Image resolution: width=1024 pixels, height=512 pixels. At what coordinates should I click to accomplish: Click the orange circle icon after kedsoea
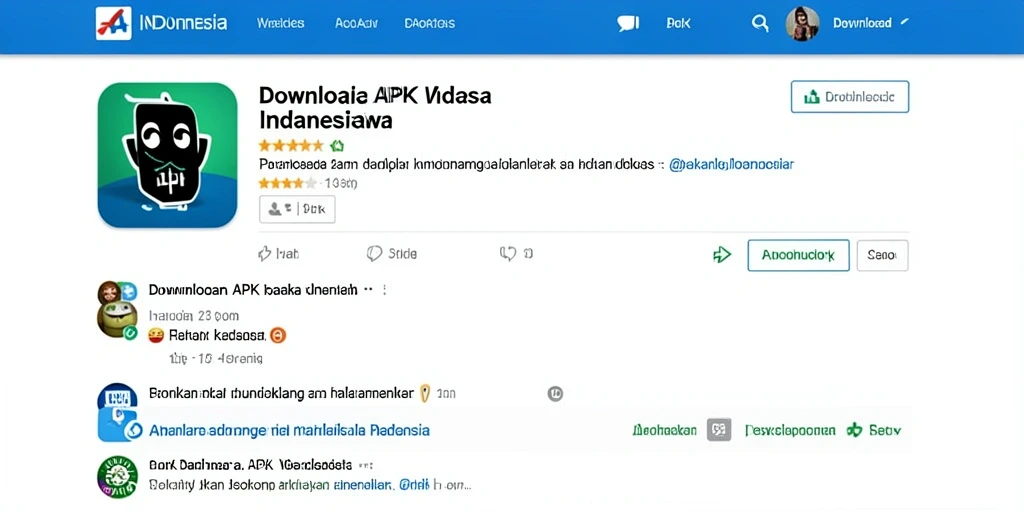pos(278,336)
